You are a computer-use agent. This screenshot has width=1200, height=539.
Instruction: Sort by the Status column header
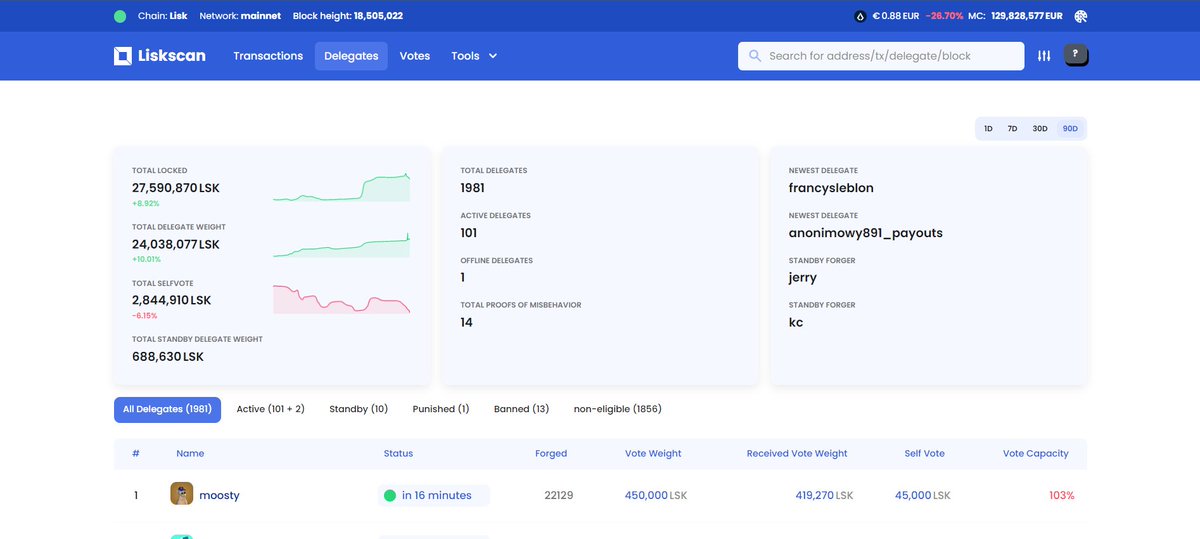(x=398, y=453)
